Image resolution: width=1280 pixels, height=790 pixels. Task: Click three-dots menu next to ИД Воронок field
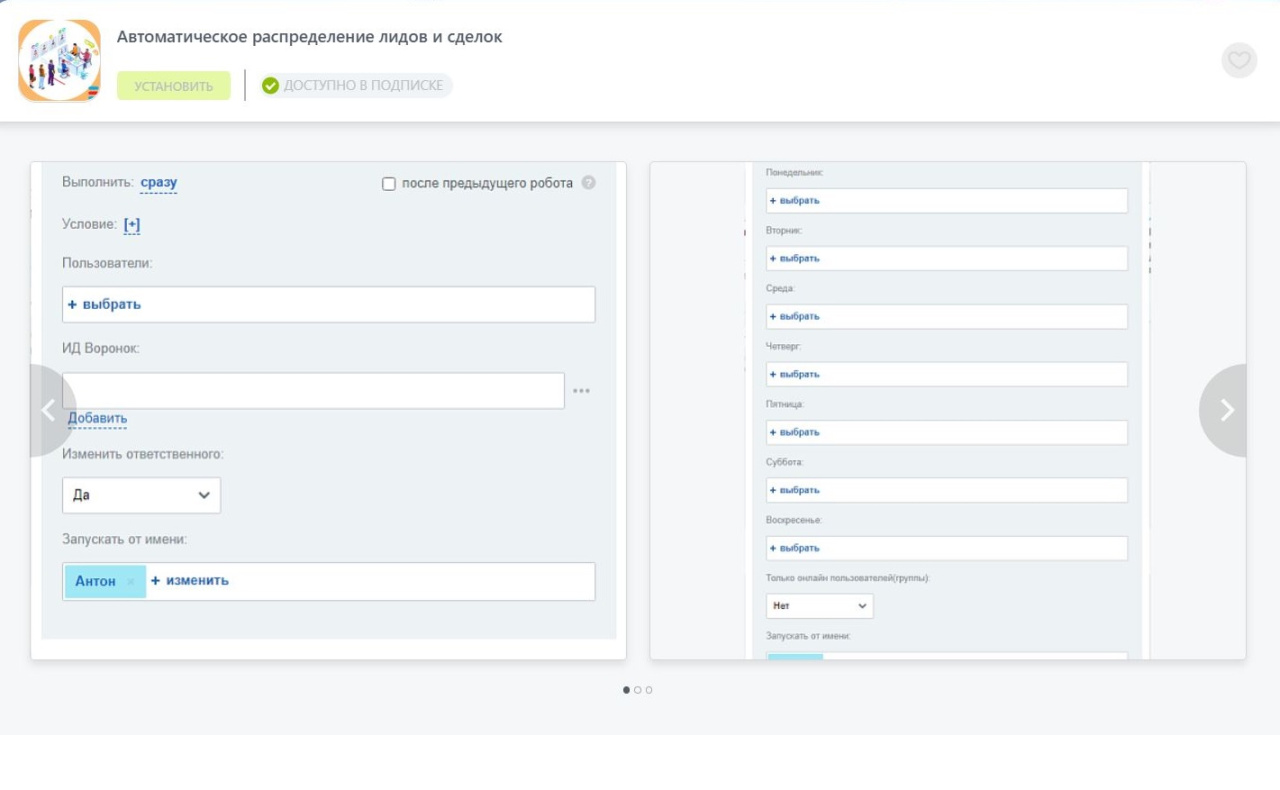click(581, 391)
